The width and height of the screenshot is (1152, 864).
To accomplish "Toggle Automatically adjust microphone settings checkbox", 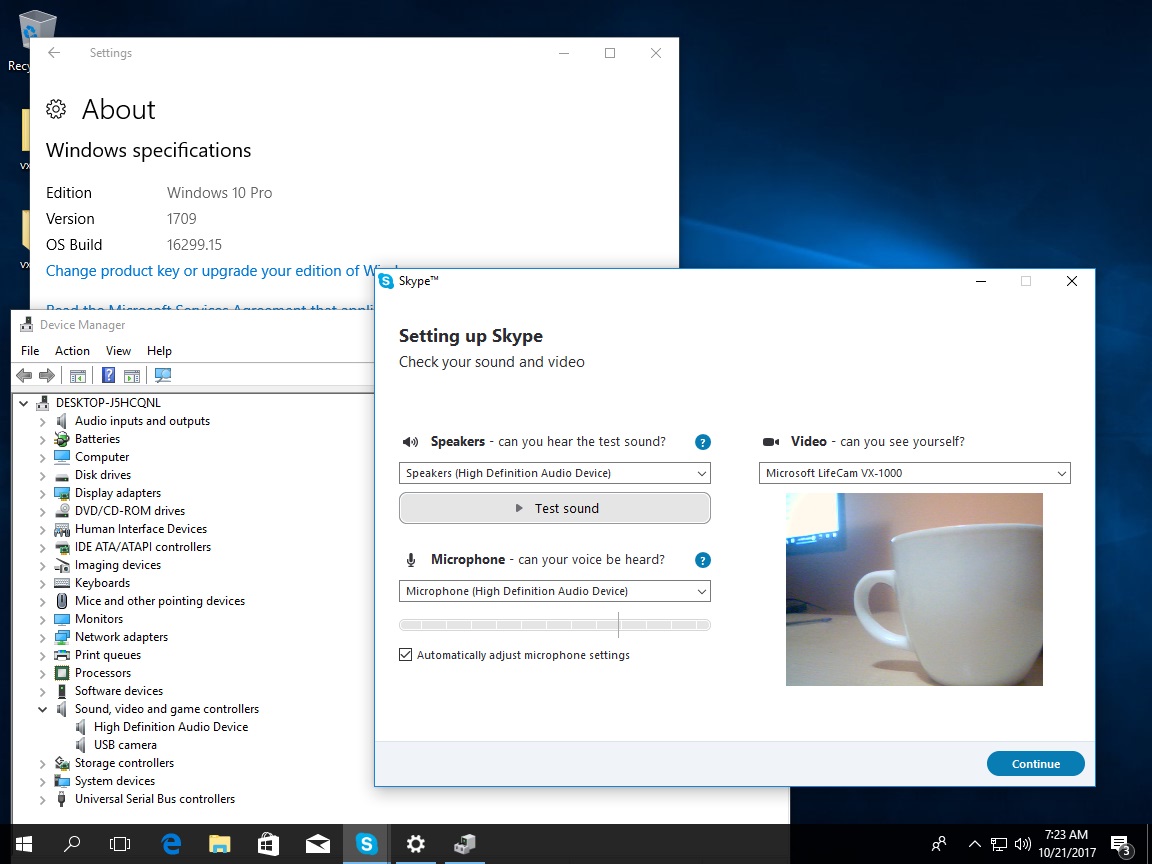I will coord(406,655).
